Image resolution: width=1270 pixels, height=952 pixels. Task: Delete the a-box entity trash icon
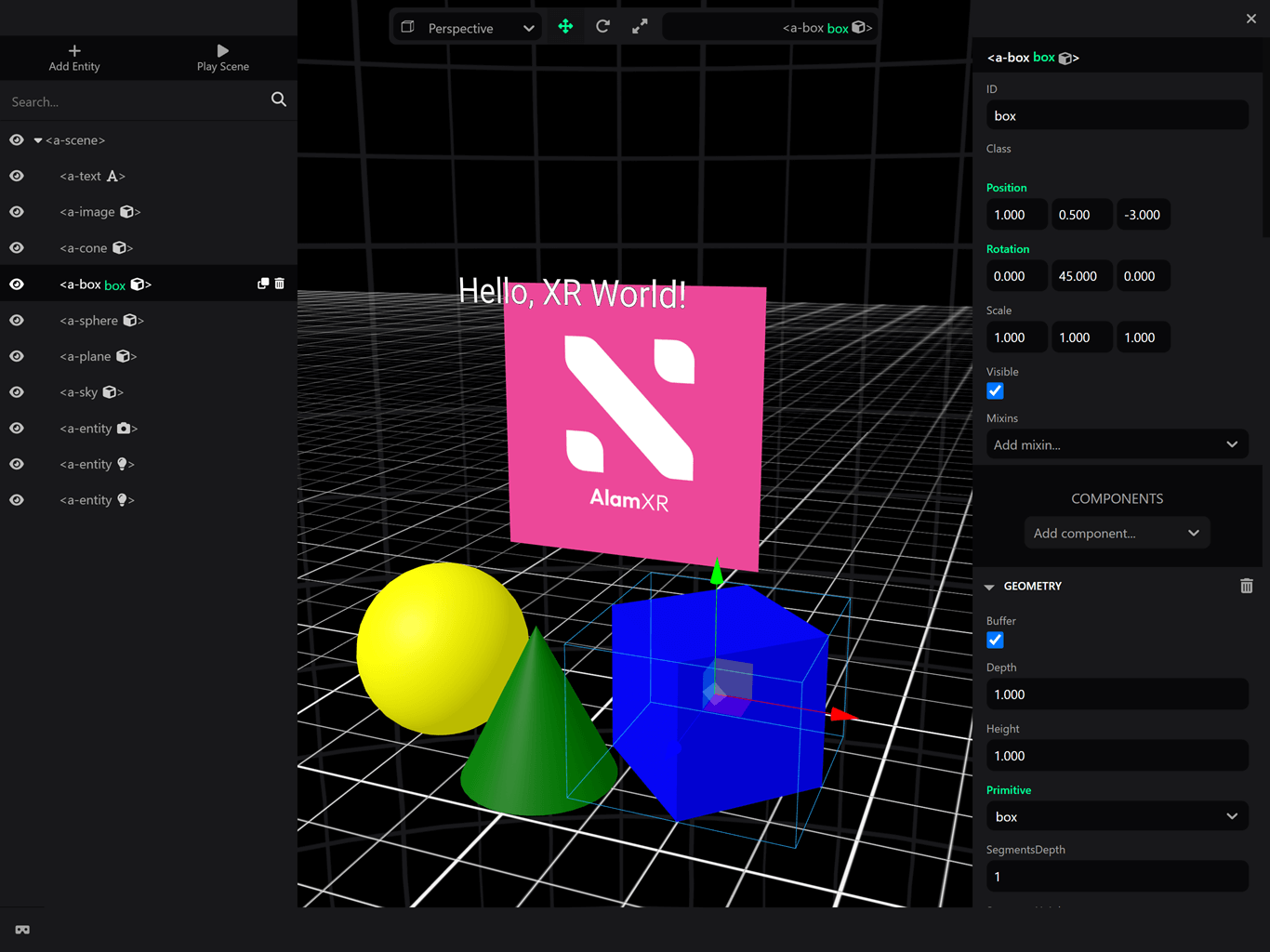point(280,284)
